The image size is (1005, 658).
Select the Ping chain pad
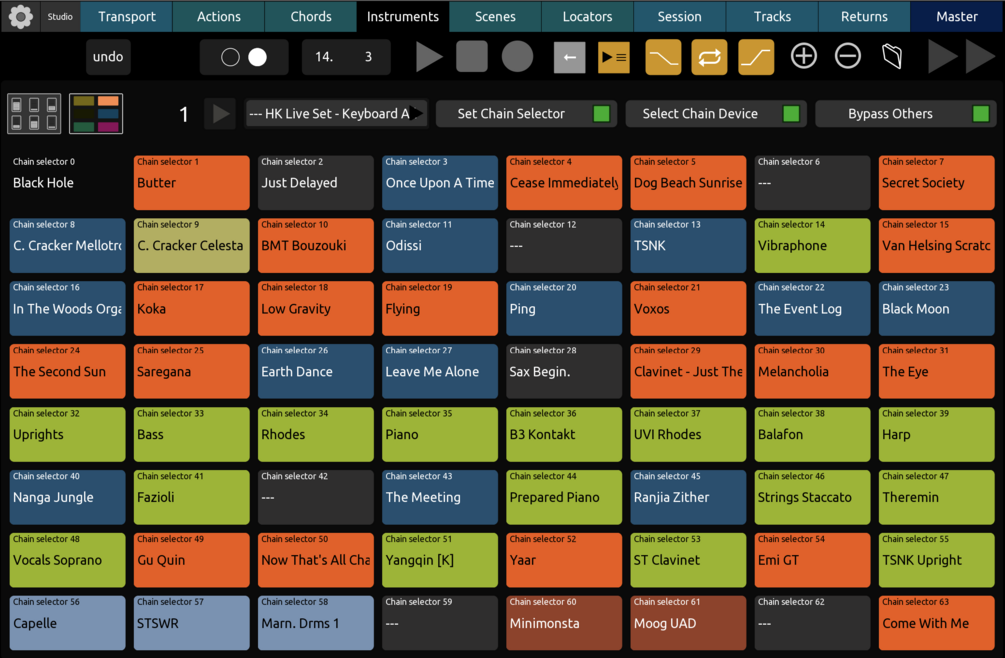tap(564, 308)
